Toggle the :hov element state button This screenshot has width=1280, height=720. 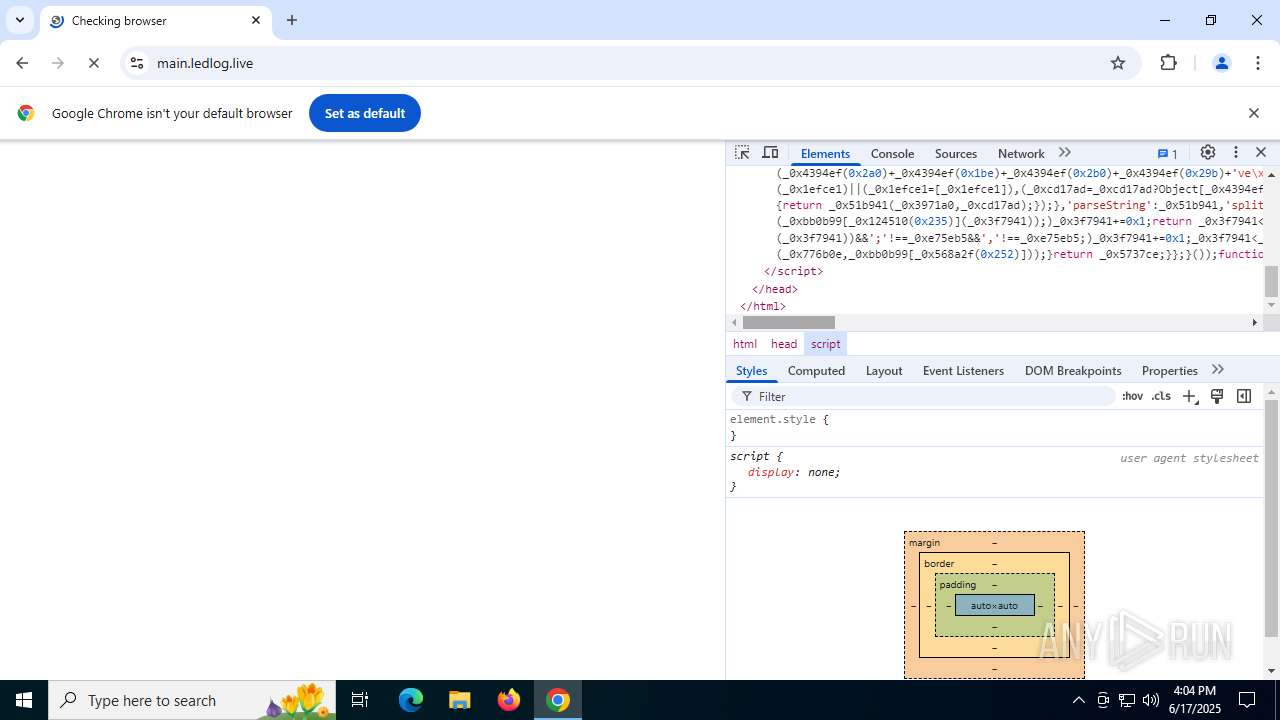1132,397
